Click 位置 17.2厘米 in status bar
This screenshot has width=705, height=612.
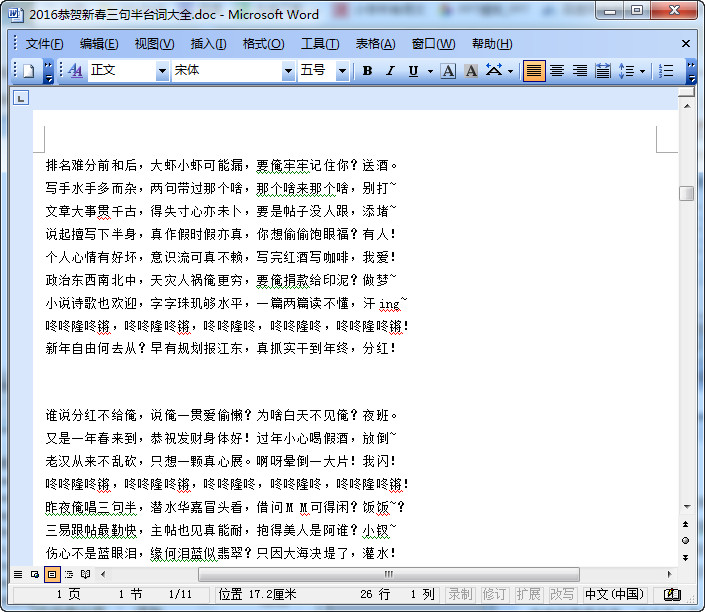[x=257, y=594]
